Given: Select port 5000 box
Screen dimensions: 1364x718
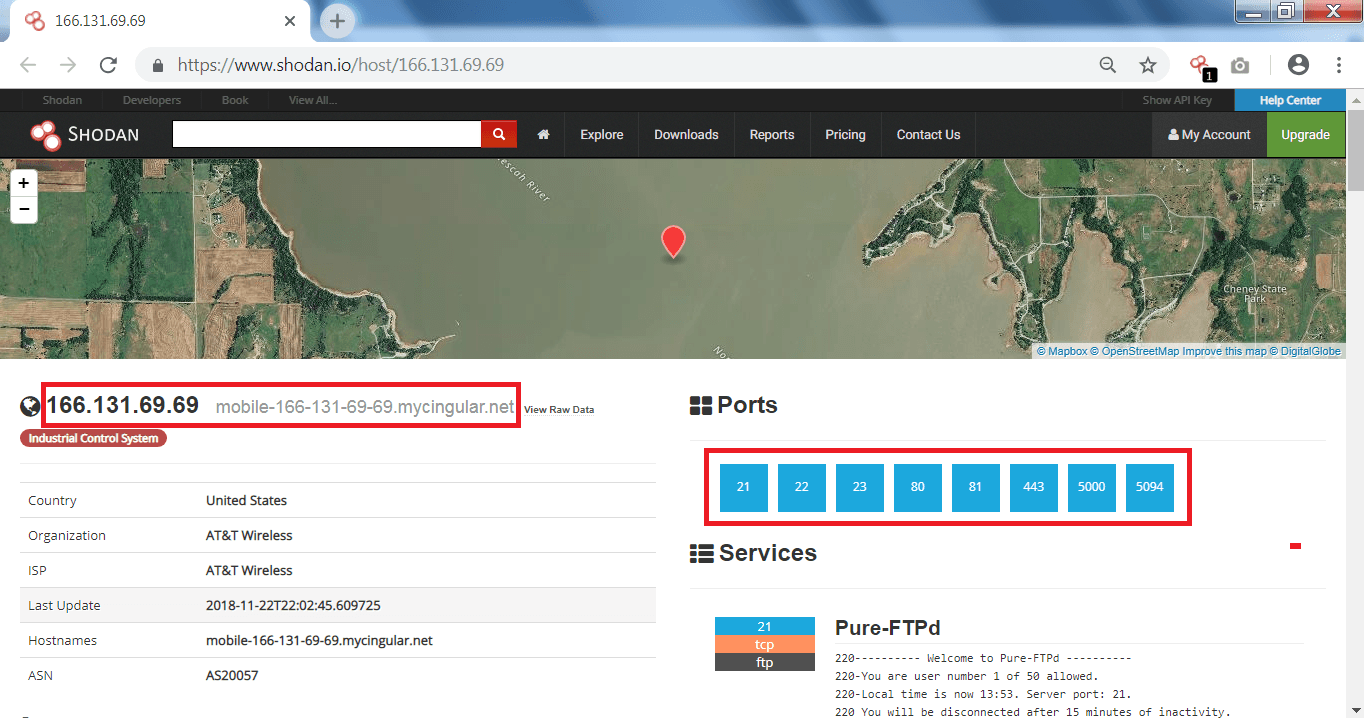Looking at the screenshot, I should (1091, 487).
